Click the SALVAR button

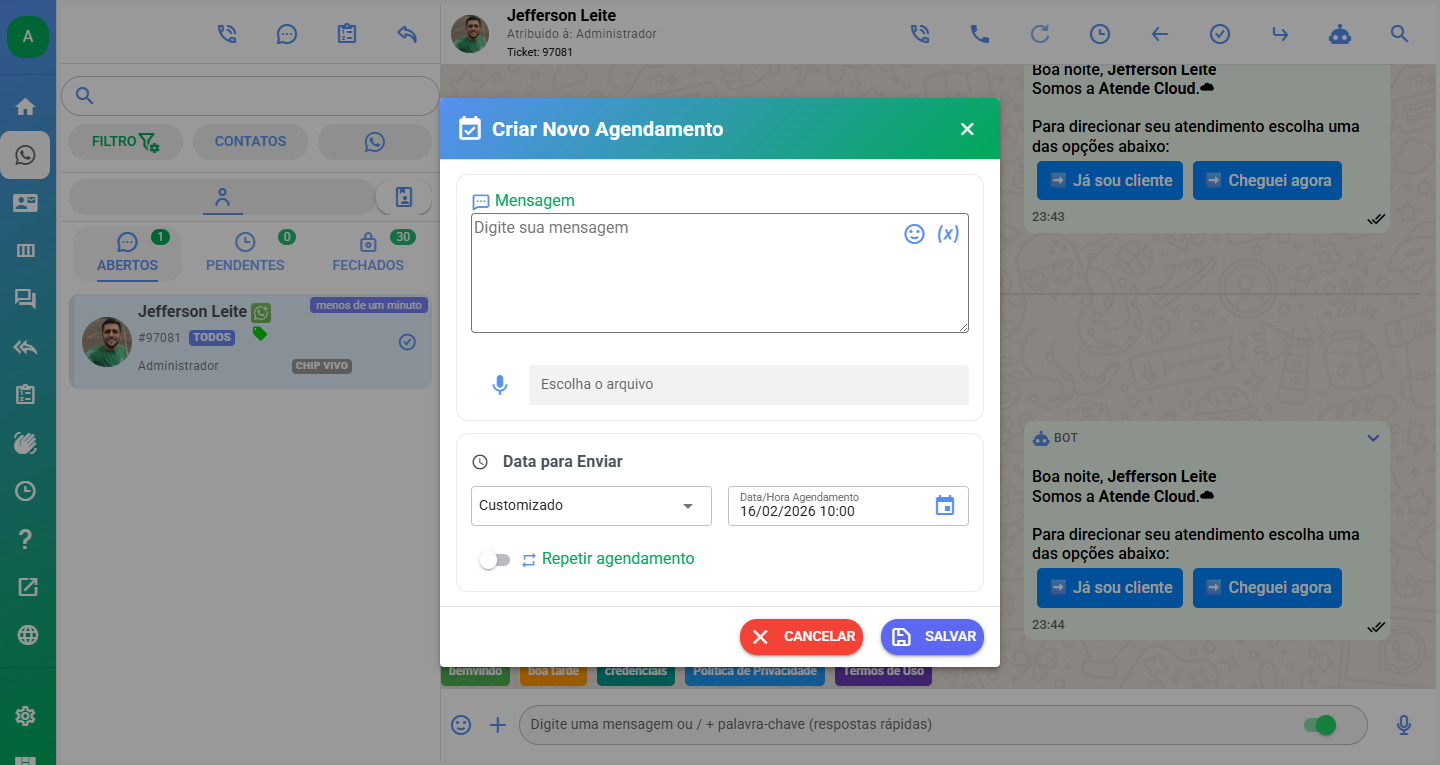point(932,637)
